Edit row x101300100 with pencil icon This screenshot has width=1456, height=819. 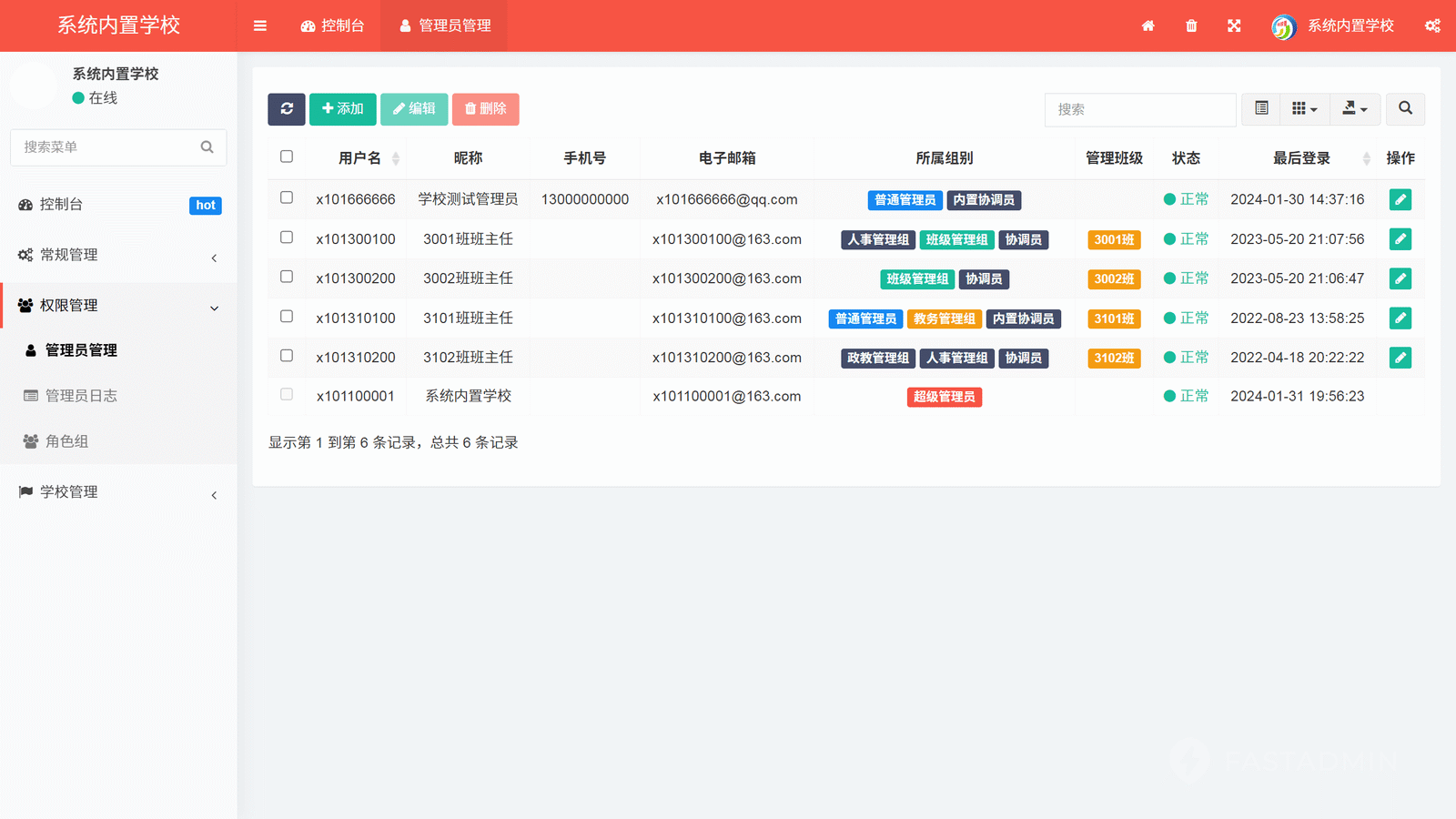tap(1400, 239)
